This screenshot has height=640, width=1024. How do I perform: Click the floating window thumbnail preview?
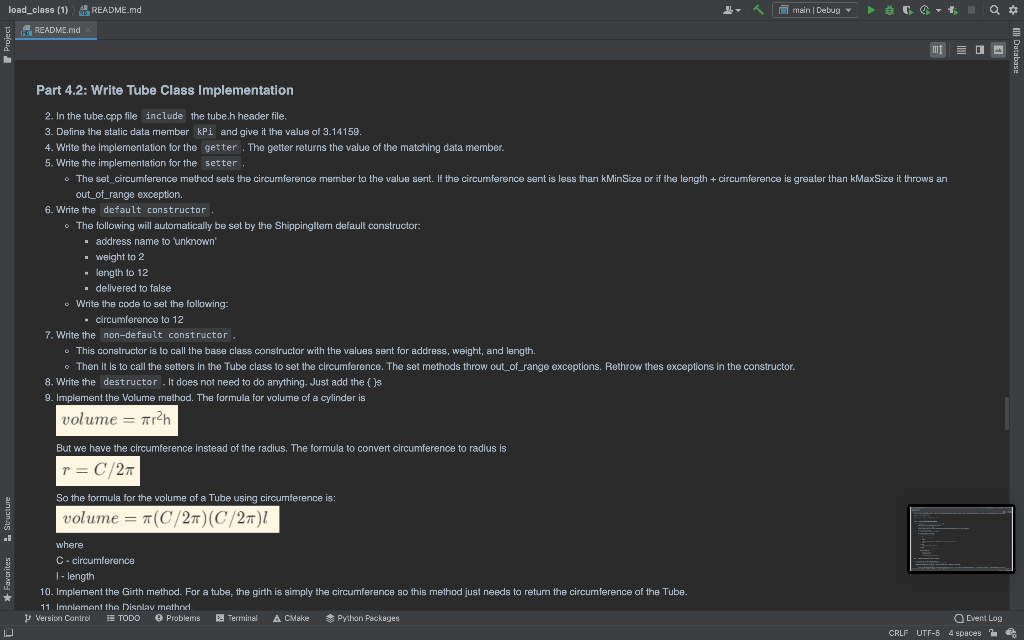pos(961,539)
